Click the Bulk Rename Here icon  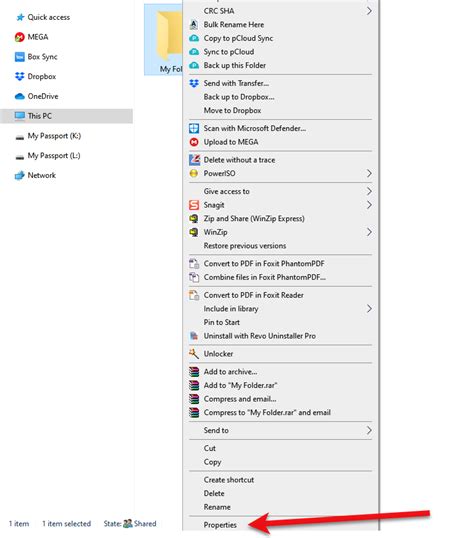click(x=194, y=24)
